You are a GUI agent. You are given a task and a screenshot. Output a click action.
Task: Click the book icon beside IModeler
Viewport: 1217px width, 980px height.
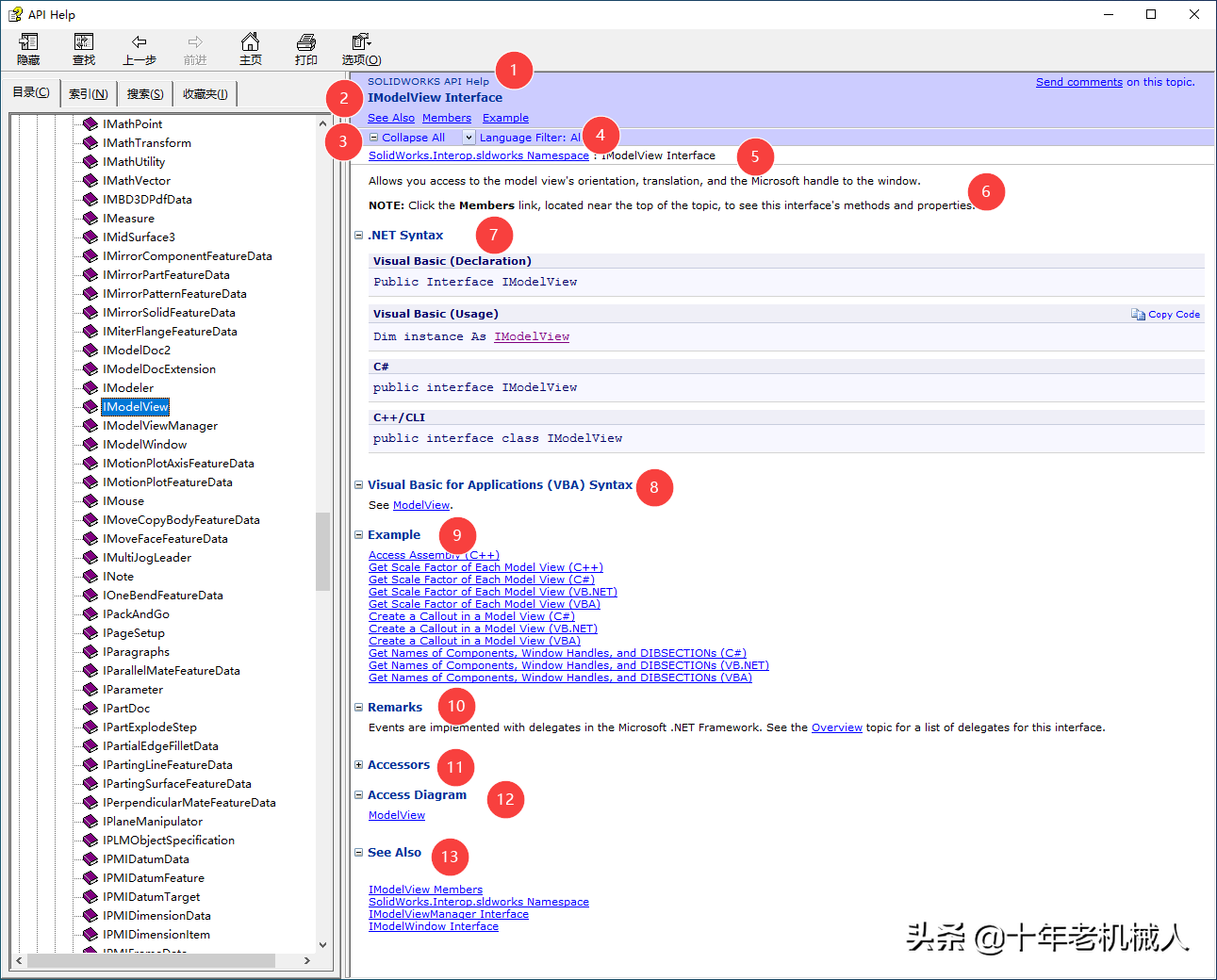(x=90, y=387)
